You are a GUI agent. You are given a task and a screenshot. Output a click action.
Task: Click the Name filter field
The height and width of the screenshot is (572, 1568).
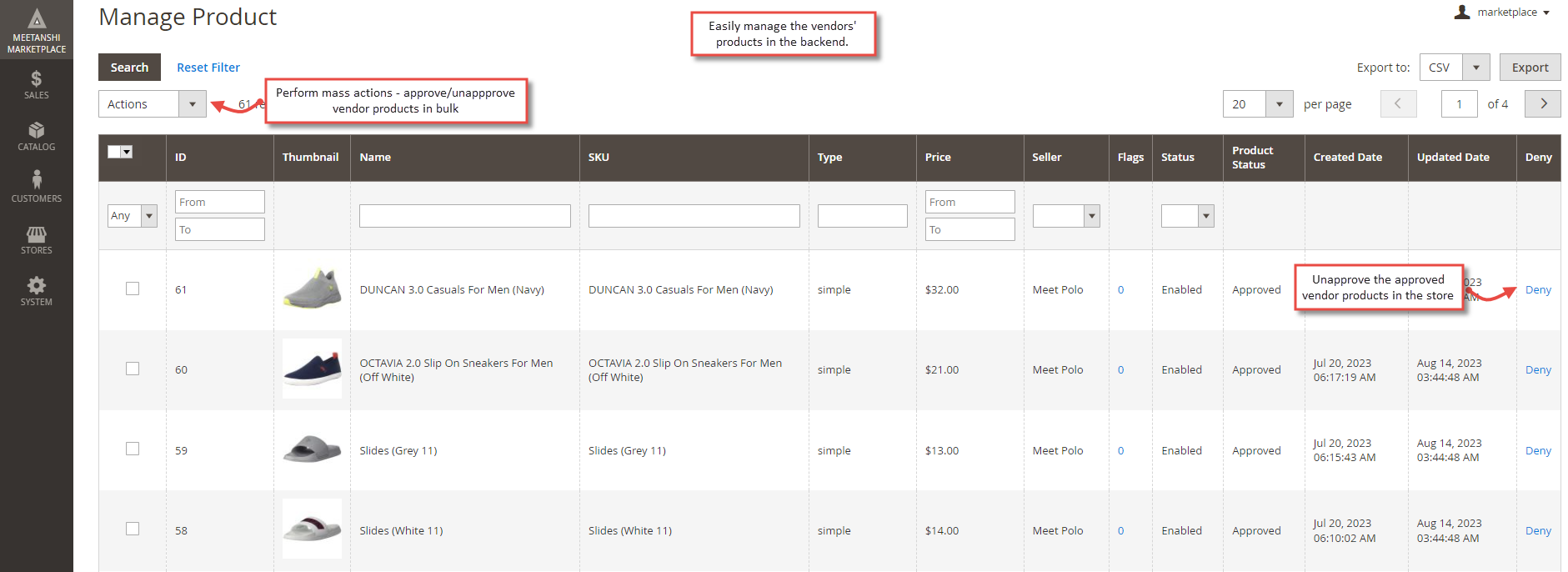(x=465, y=216)
